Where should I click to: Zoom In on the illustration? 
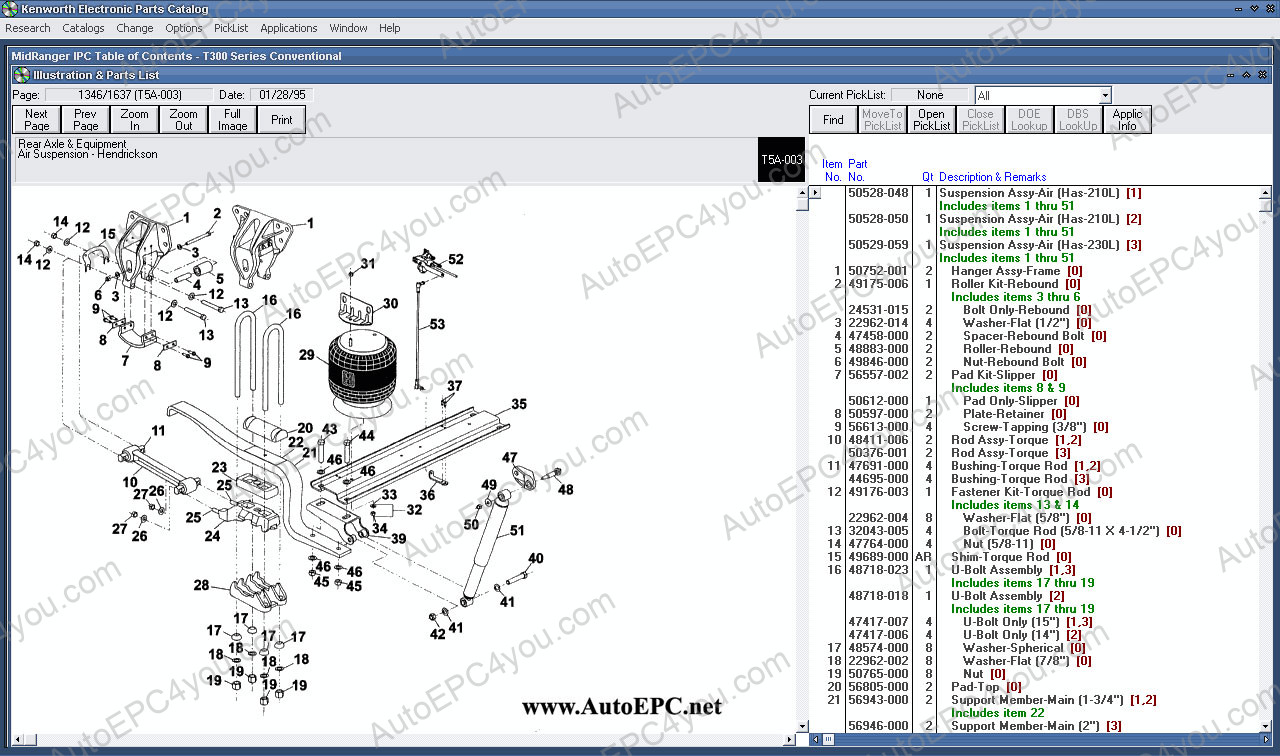(135, 120)
